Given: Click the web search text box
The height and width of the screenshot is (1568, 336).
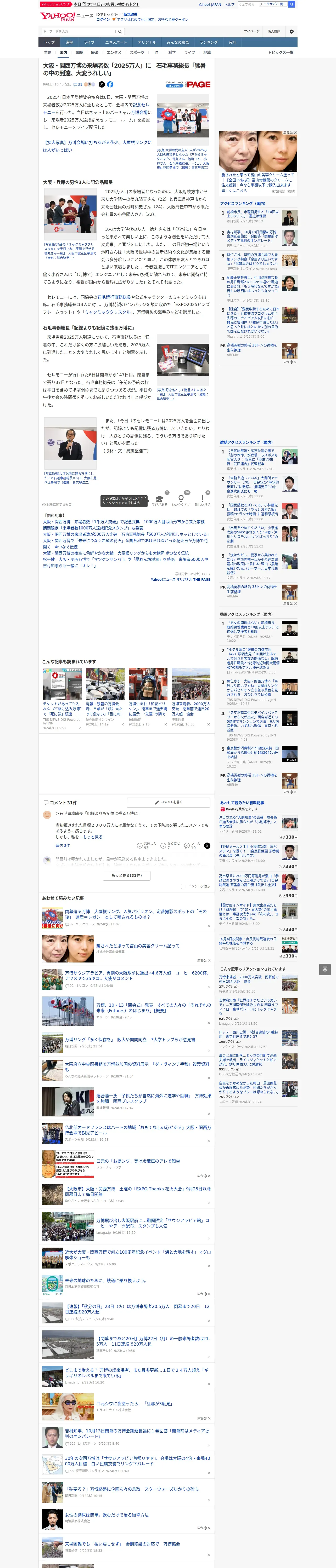Looking at the screenshot, I should [x=263, y=4].
